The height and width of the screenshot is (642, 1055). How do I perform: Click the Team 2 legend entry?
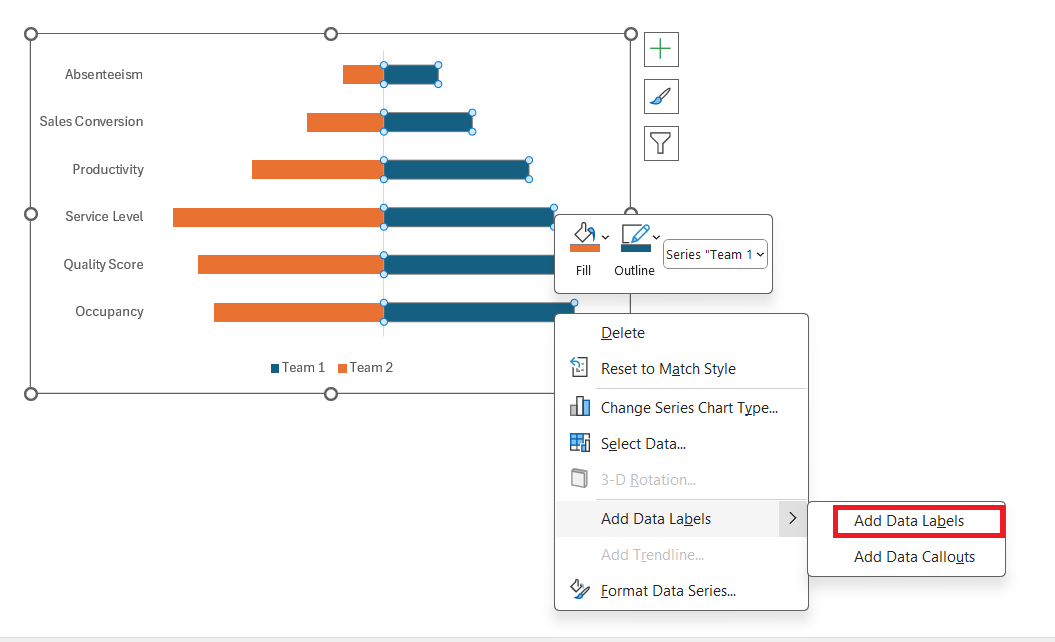point(365,368)
